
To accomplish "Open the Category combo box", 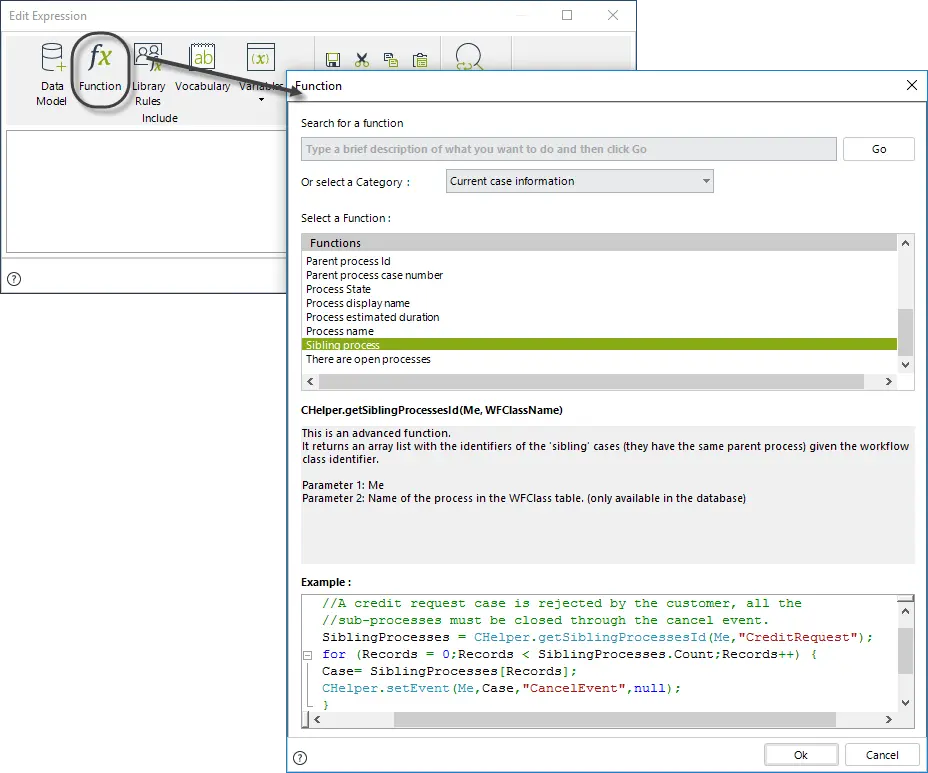I will pos(579,181).
